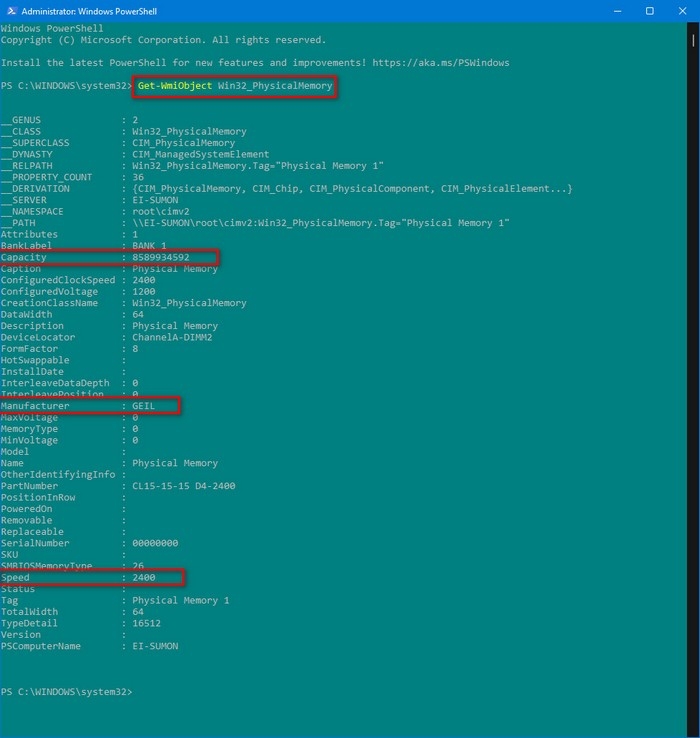700x738 pixels.
Task: Close the PowerShell window
Action: pyautogui.click(x=682, y=11)
